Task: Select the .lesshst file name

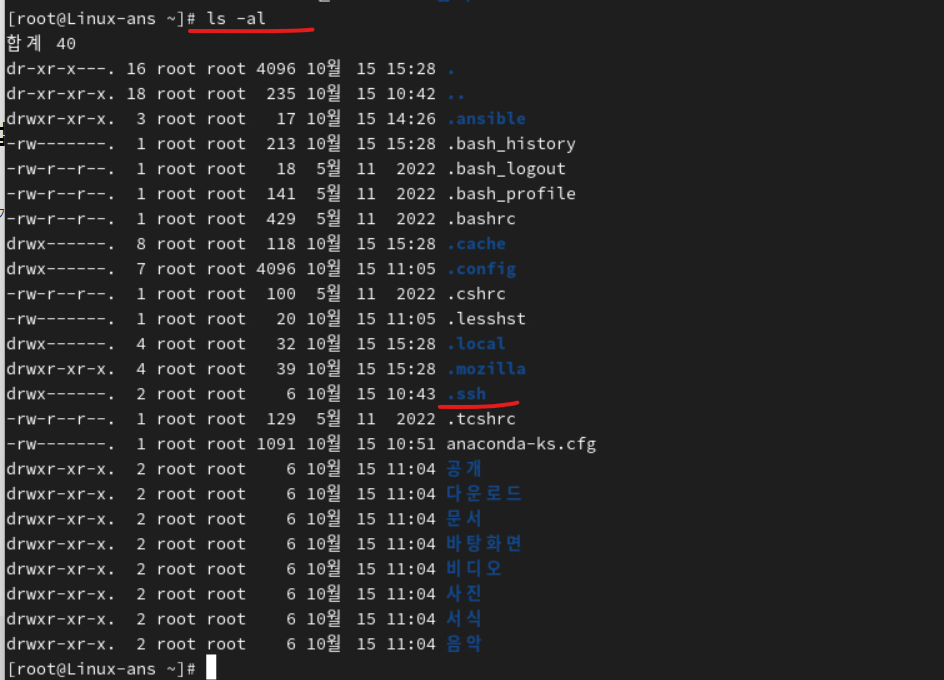Action: [x=486, y=319]
